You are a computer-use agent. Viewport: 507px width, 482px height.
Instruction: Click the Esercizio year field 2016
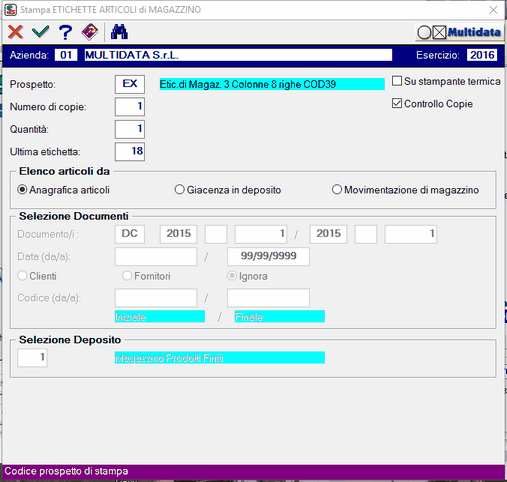[482, 55]
